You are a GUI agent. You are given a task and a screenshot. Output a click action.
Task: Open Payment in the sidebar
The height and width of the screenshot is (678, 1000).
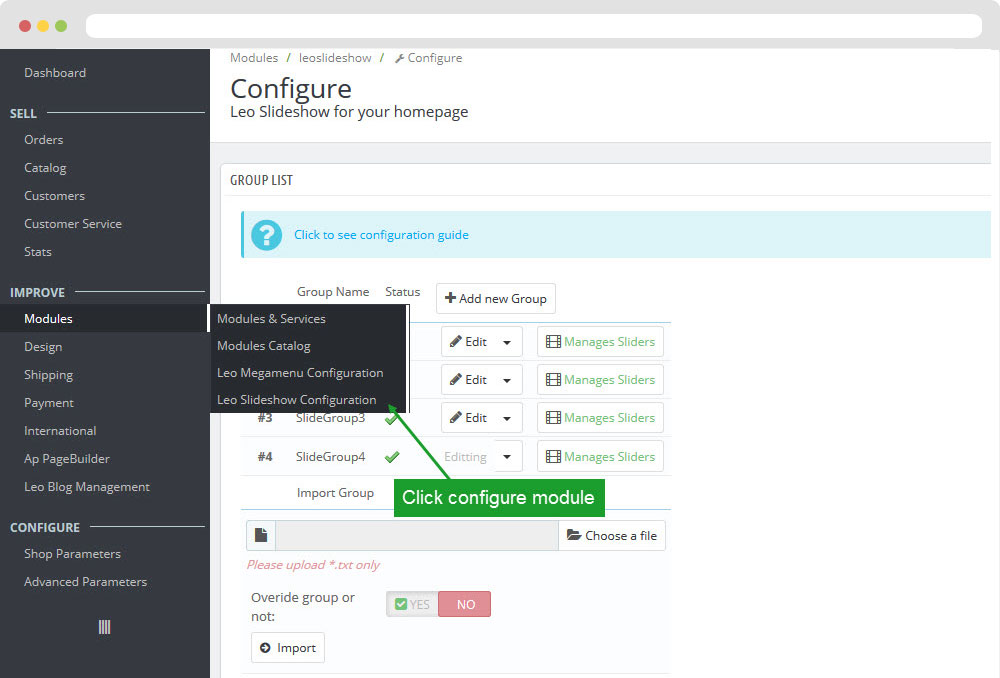click(x=49, y=403)
